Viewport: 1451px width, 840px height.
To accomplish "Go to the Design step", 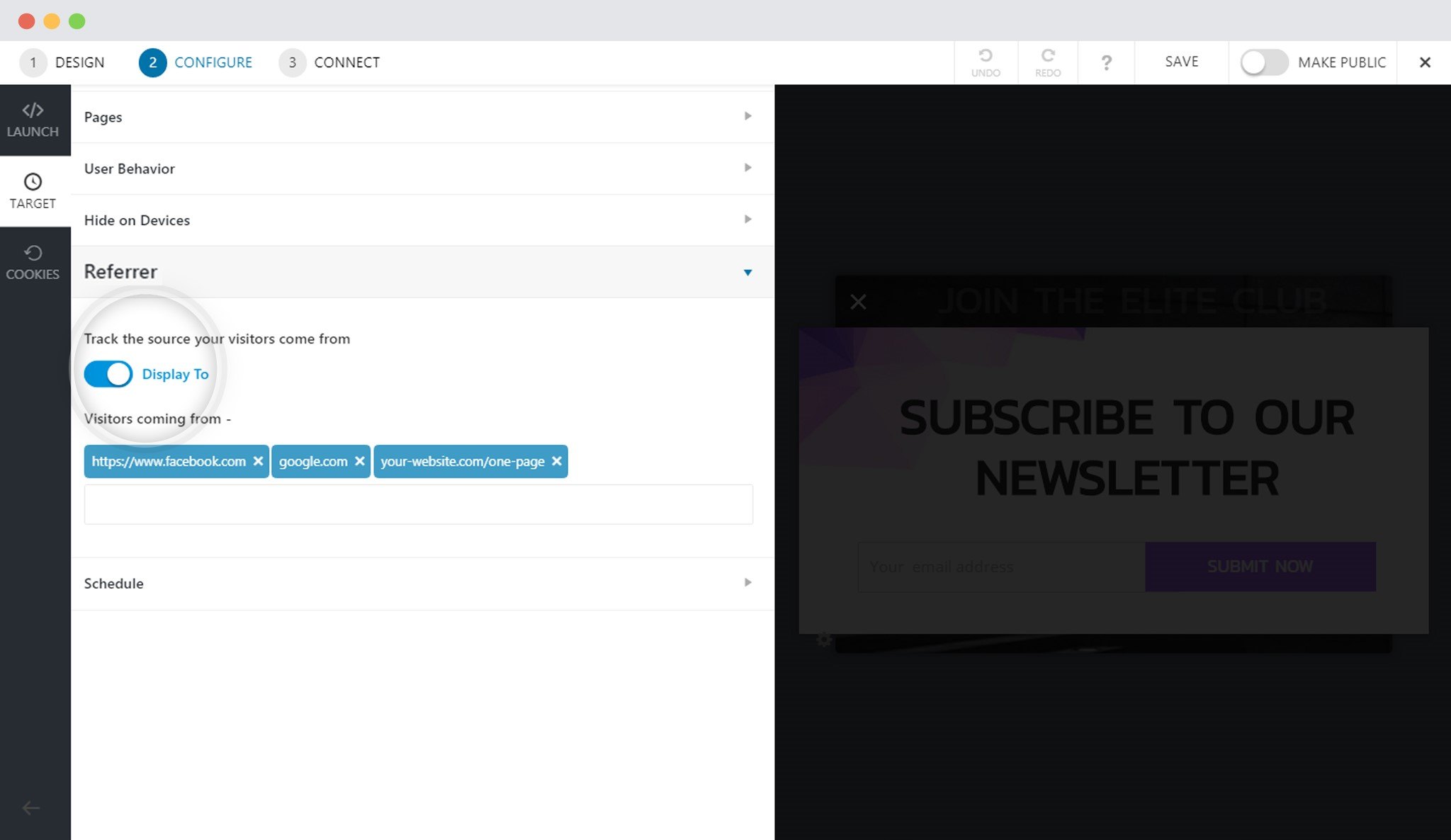I will [x=62, y=62].
